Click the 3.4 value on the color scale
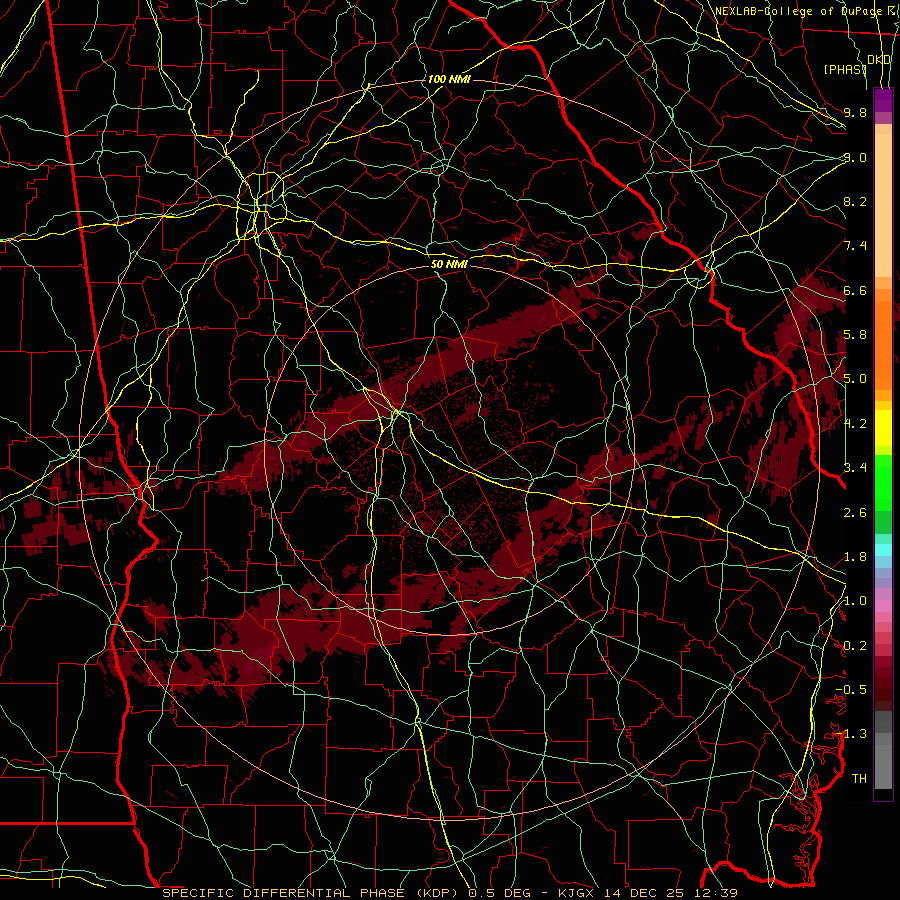 pyautogui.click(x=855, y=467)
